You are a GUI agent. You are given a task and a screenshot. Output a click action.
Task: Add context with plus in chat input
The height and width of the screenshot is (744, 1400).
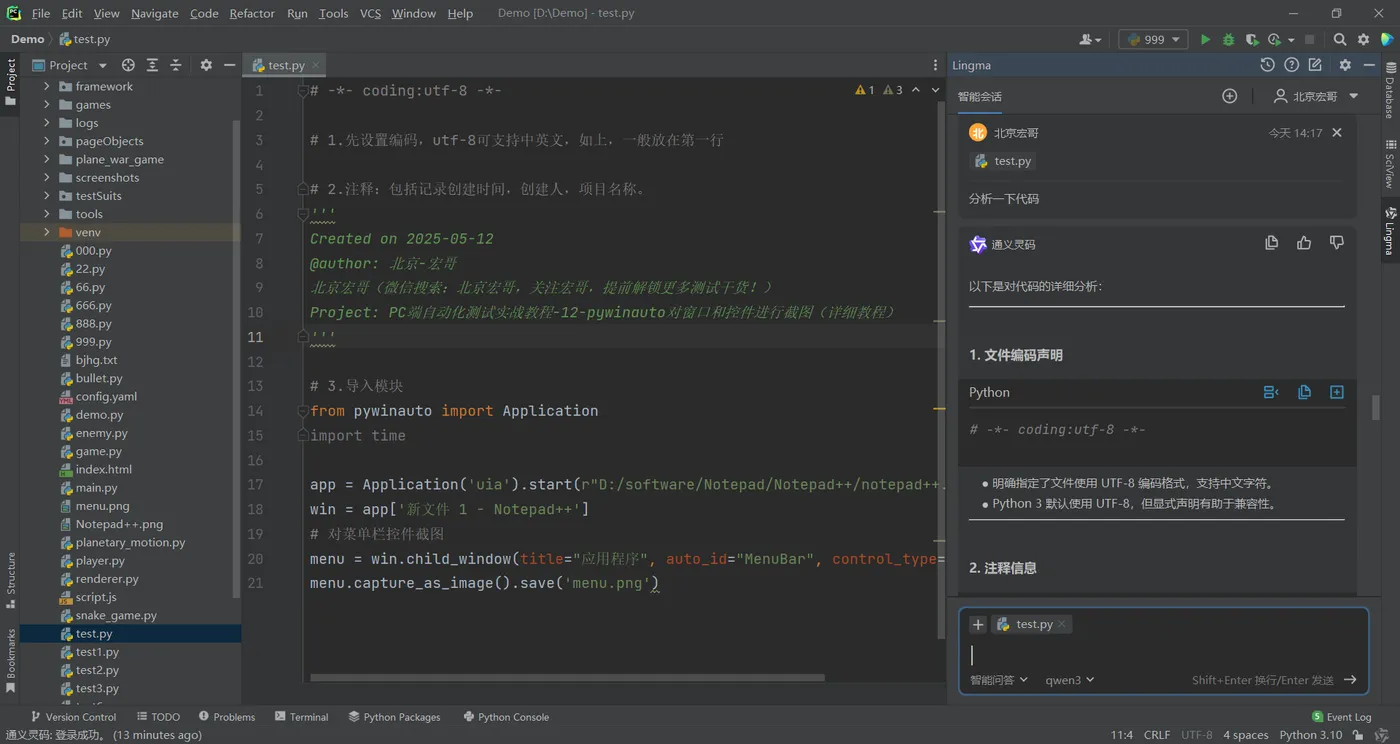(978, 624)
